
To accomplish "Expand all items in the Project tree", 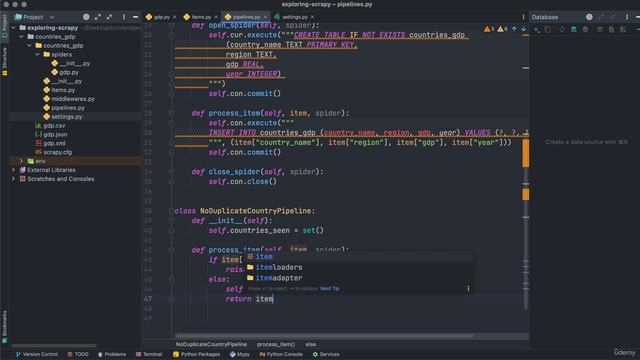I will pos(98,17).
